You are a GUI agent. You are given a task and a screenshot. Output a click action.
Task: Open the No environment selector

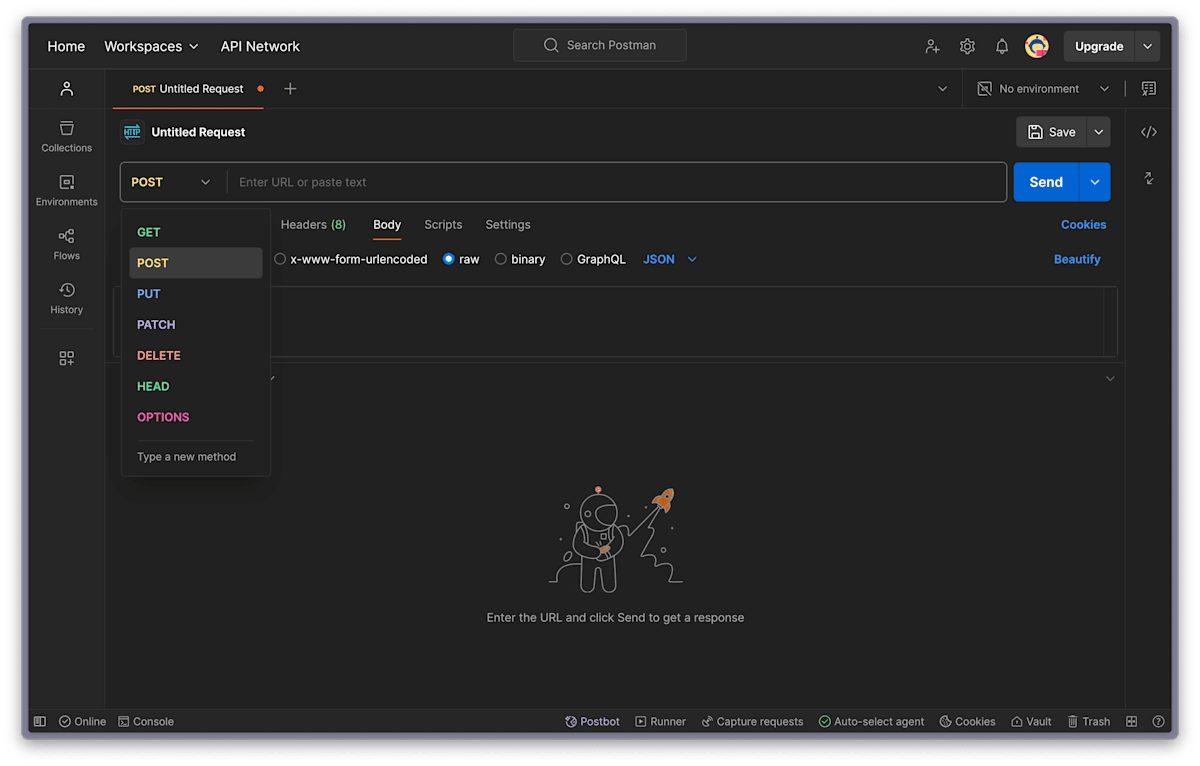(x=1043, y=89)
